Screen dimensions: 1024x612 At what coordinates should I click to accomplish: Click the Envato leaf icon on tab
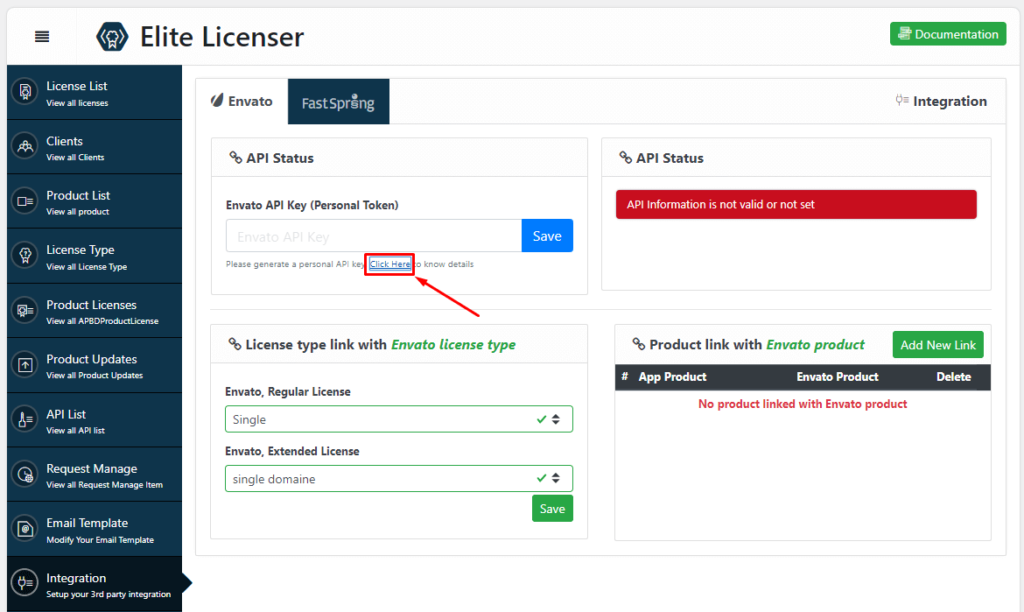[x=217, y=101]
